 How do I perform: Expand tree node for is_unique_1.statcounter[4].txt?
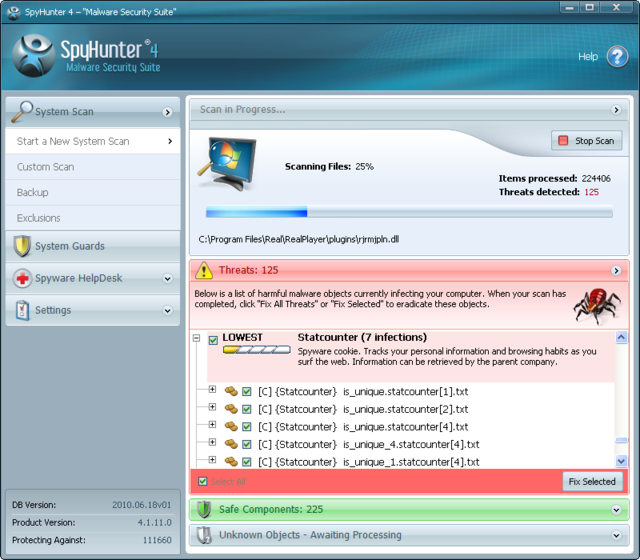pyautogui.click(x=212, y=460)
